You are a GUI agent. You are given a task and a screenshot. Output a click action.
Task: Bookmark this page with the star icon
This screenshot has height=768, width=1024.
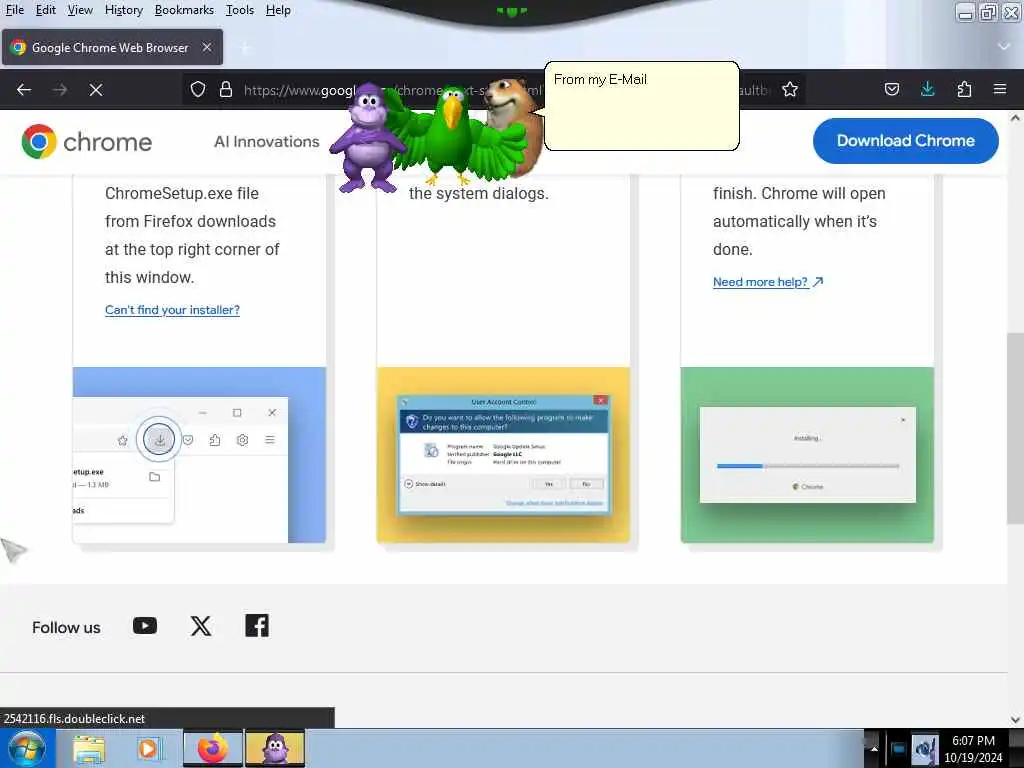(x=790, y=89)
